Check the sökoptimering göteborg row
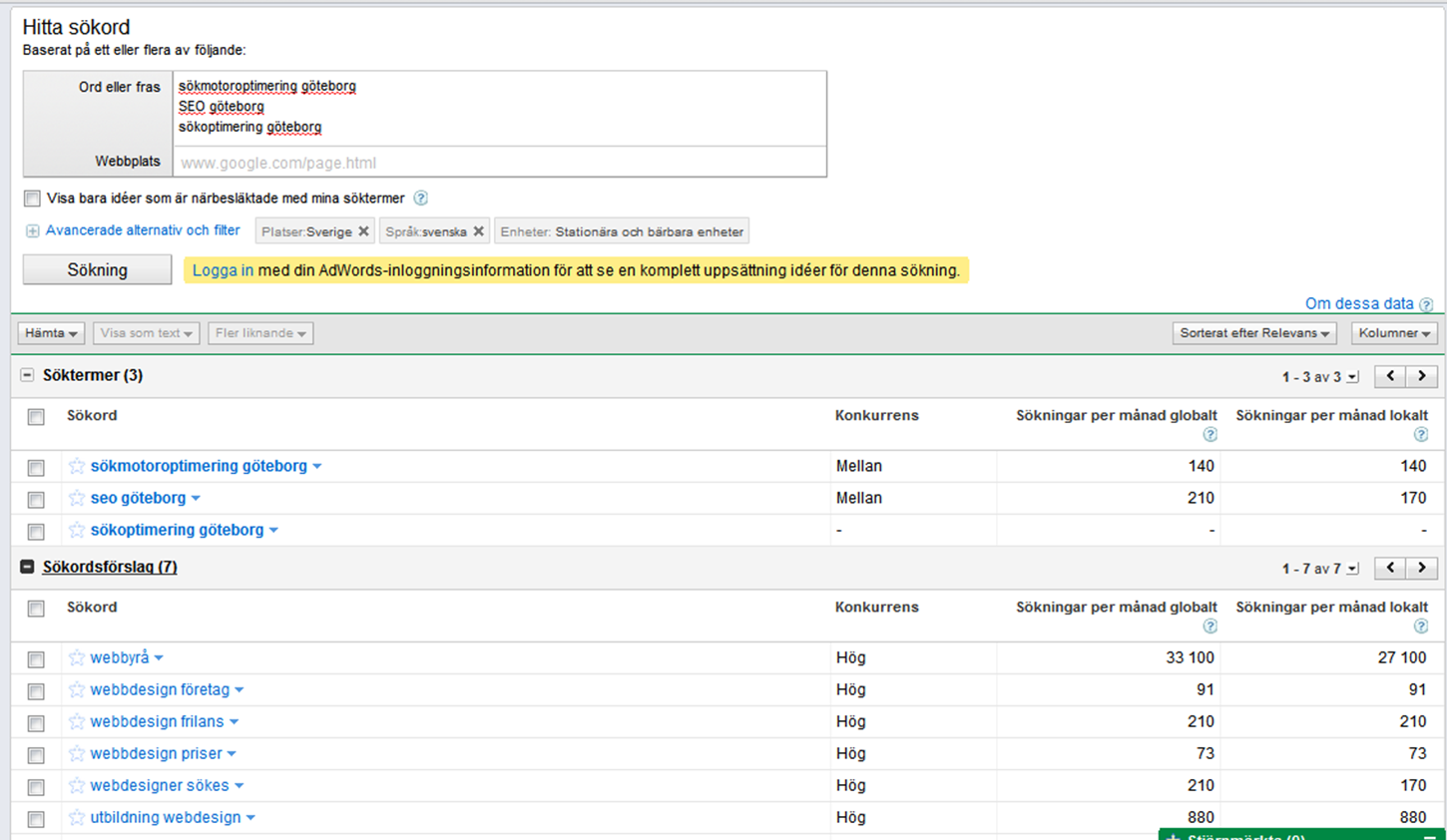 click(x=36, y=532)
